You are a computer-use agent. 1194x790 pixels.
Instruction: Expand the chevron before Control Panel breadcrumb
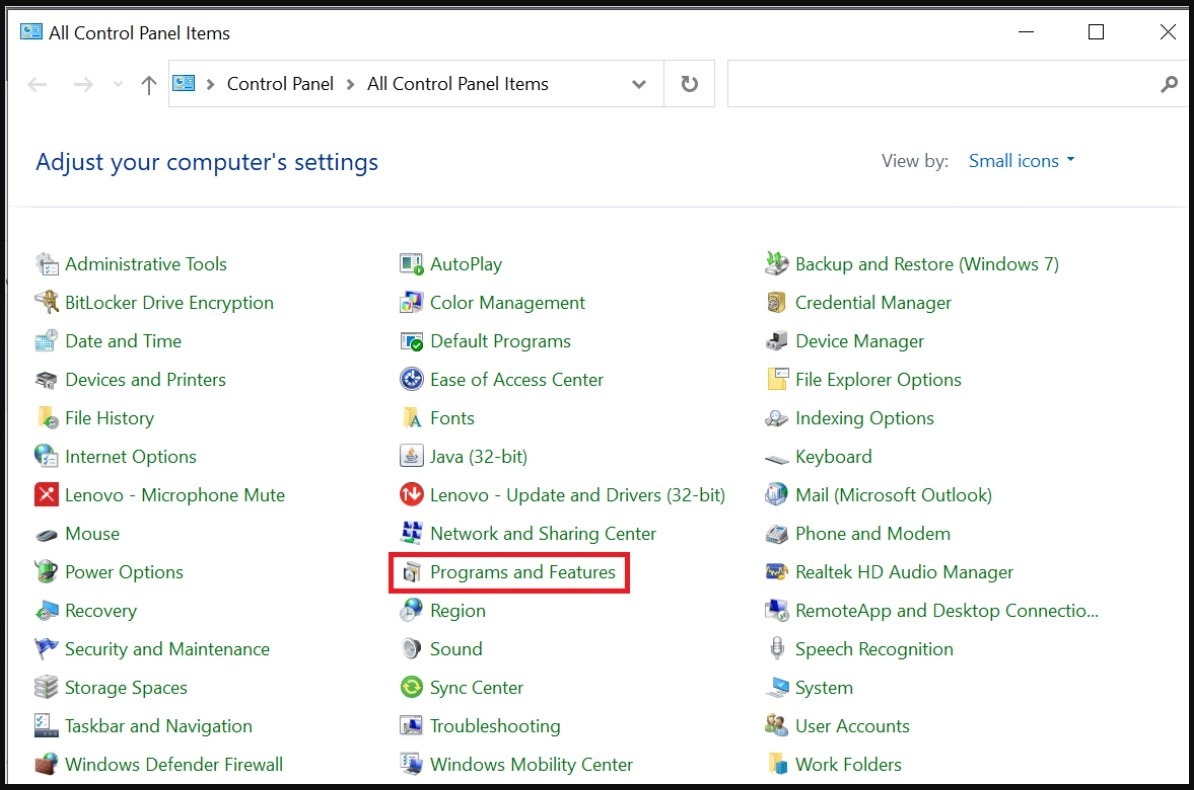(x=210, y=84)
